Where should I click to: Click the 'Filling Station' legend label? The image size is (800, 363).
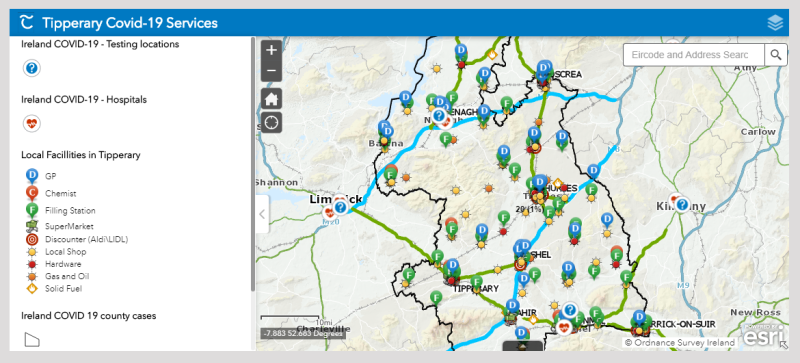click(70, 210)
